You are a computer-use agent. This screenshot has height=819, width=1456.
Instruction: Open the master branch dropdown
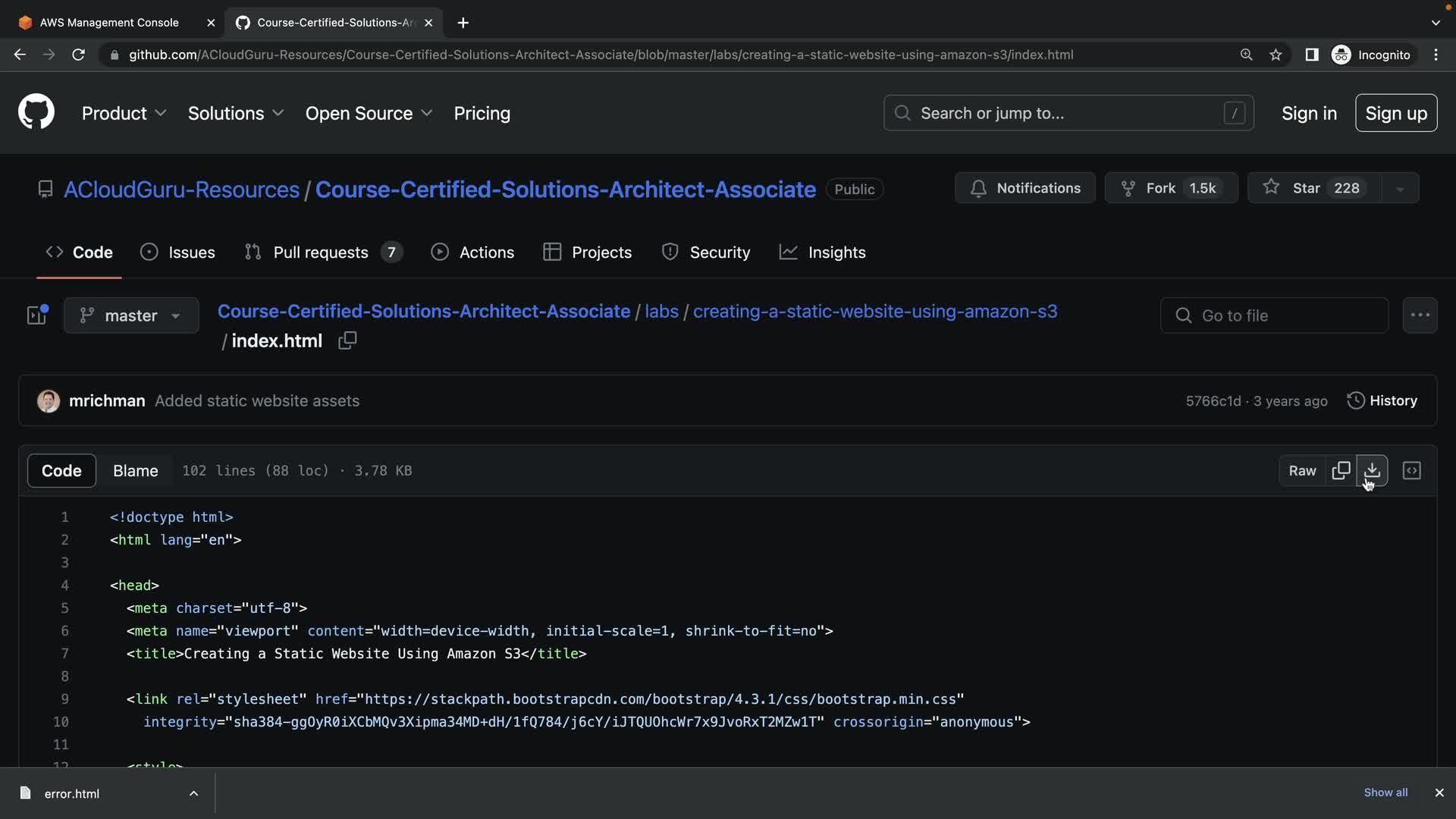tap(131, 315)
